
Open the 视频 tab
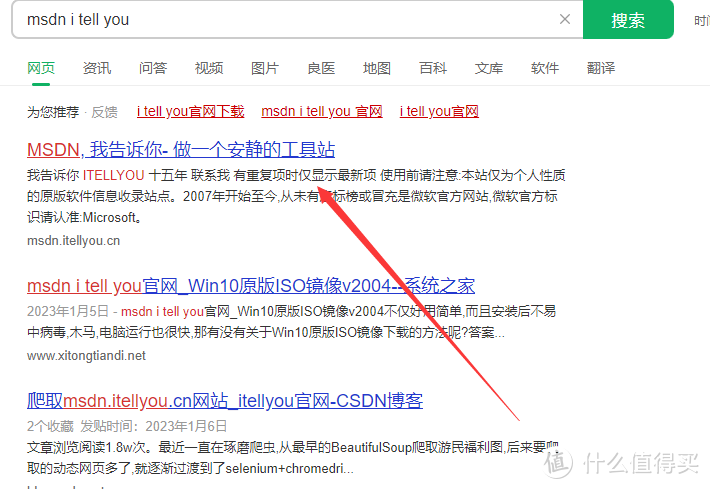[209, 68]
